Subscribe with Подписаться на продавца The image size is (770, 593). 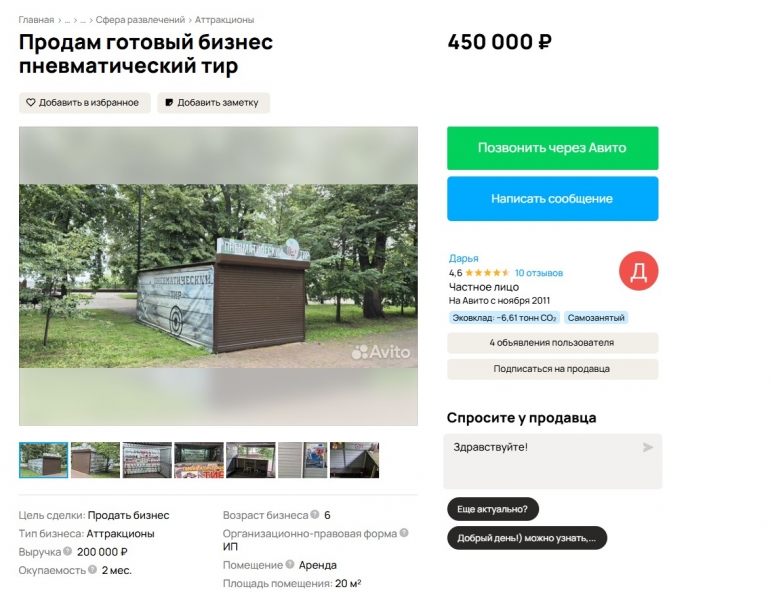click(552, 369)
